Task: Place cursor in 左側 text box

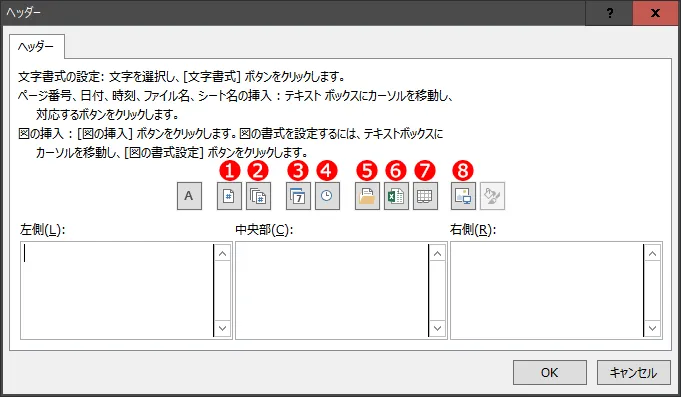Action: tap(117, 291)
